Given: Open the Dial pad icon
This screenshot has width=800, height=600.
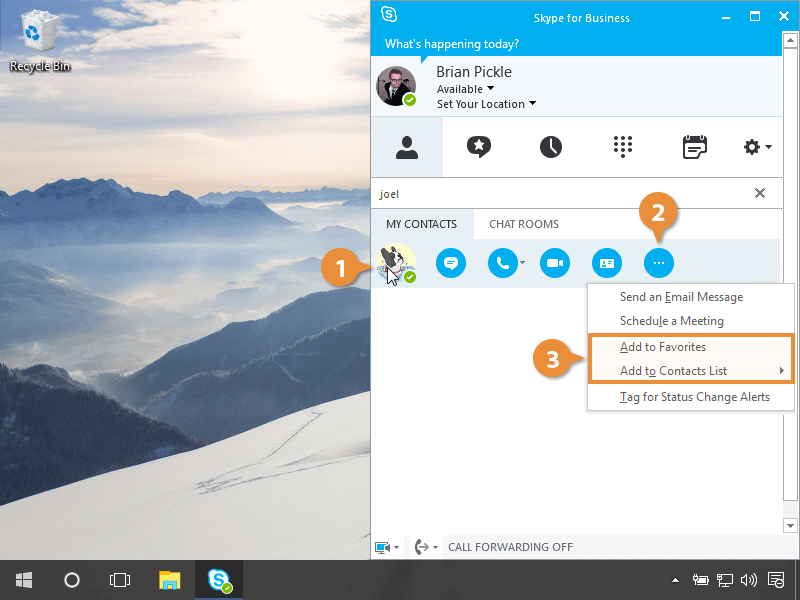Looking at the screenshot, I should tap(623, 148).
